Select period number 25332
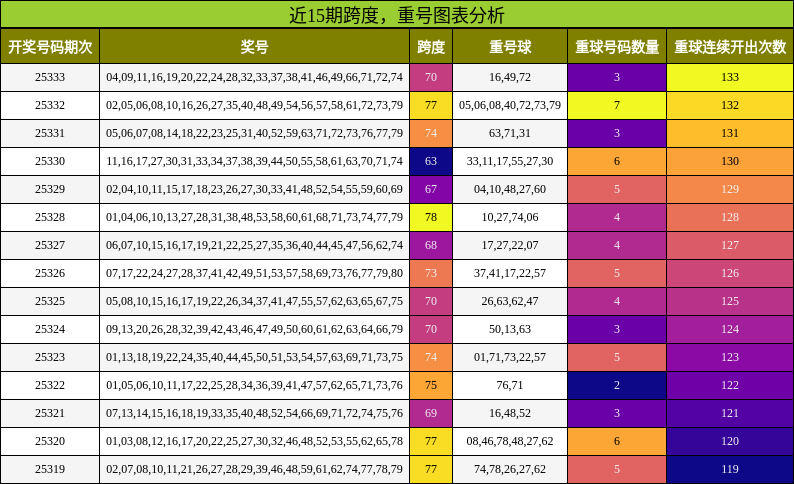Viewport: 794px width, 484px height. [x=50, y=105]
